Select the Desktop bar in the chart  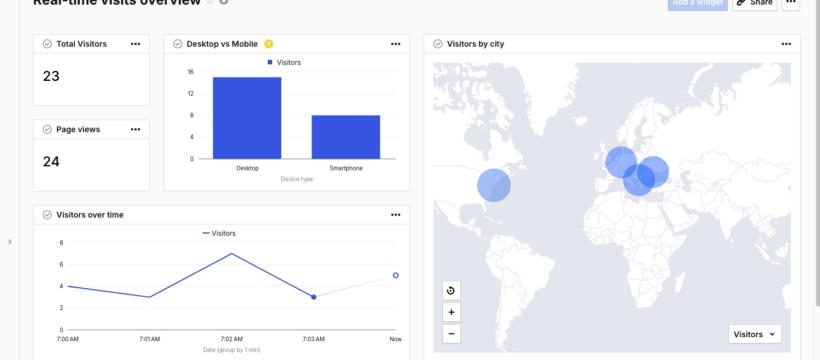click(247, 118)
